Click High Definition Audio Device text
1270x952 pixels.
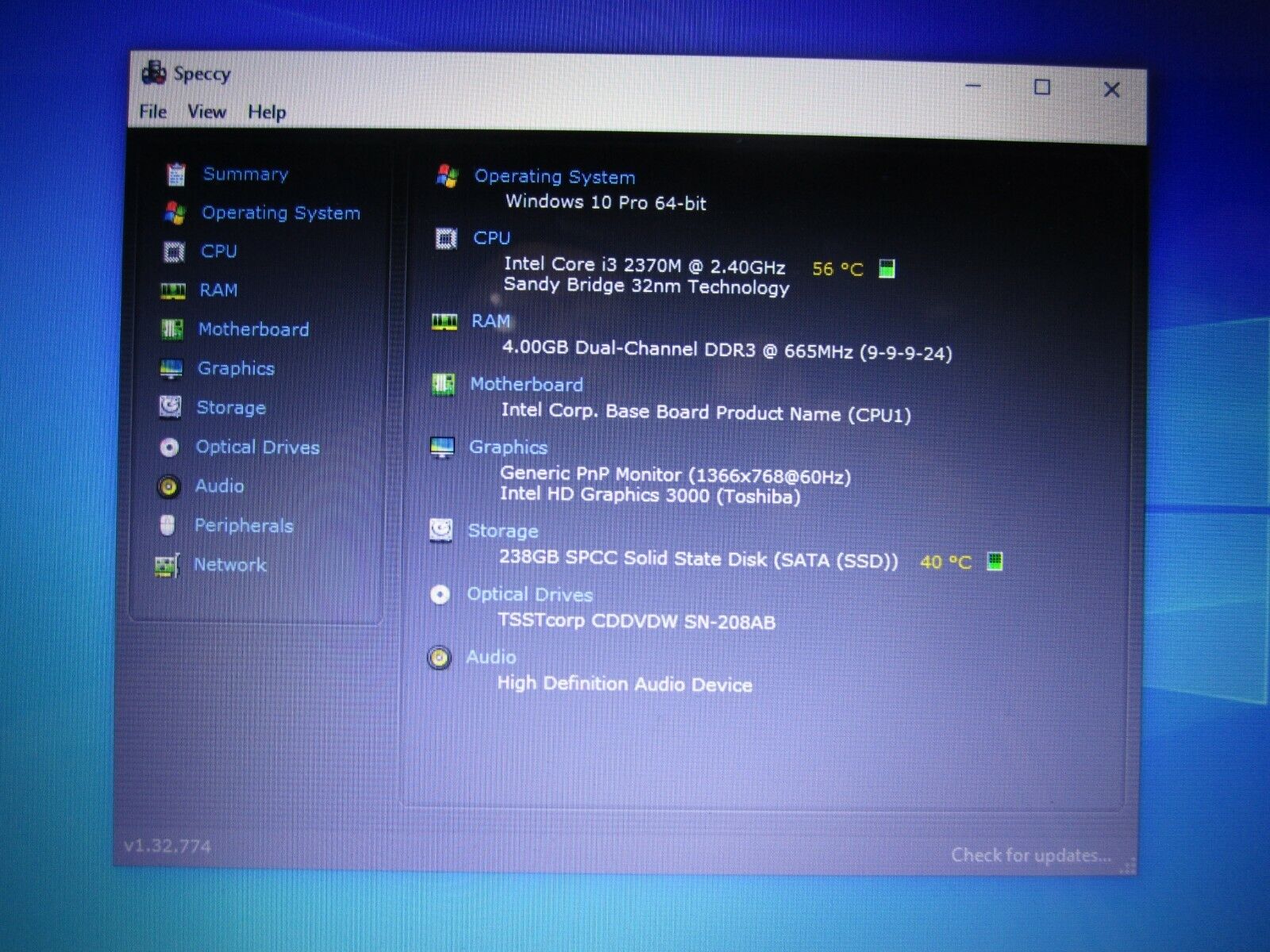(625, 684)
